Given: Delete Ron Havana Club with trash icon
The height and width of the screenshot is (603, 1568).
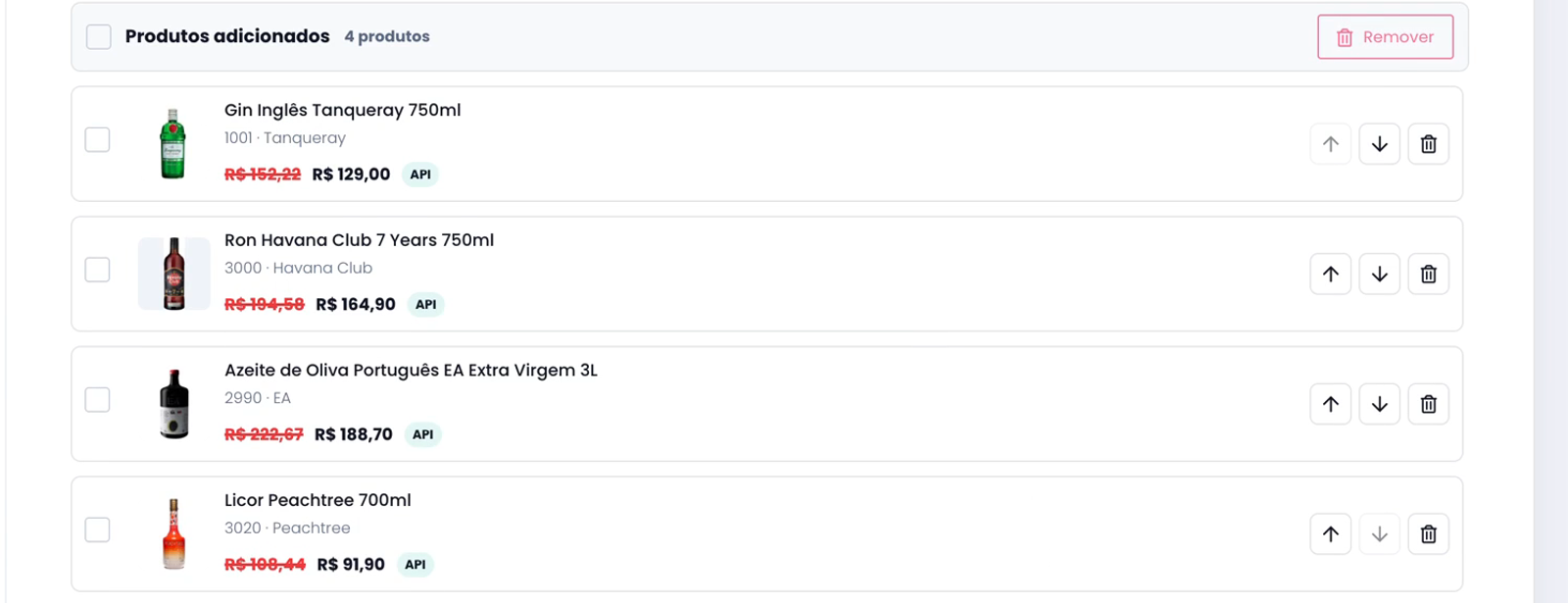Looking at the screenshot, I should point(1428,274).
